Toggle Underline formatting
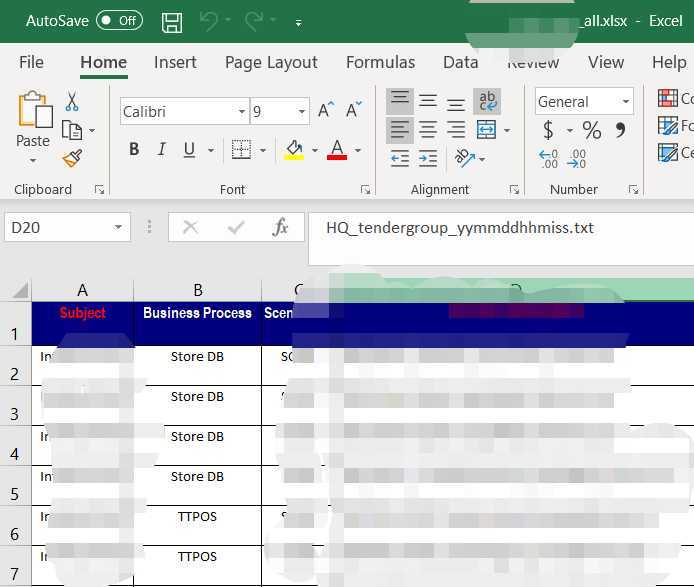694x587 pixels. point(189,150)
